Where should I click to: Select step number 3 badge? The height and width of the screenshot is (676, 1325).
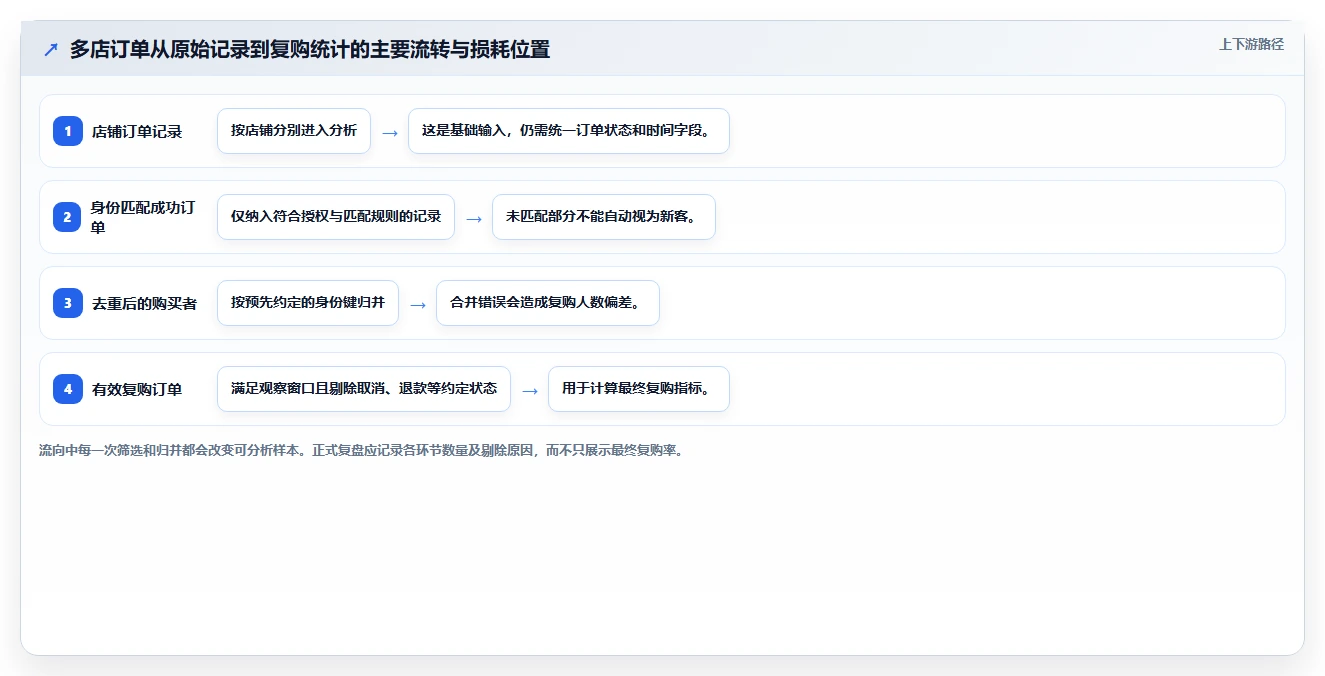(68, 303)
